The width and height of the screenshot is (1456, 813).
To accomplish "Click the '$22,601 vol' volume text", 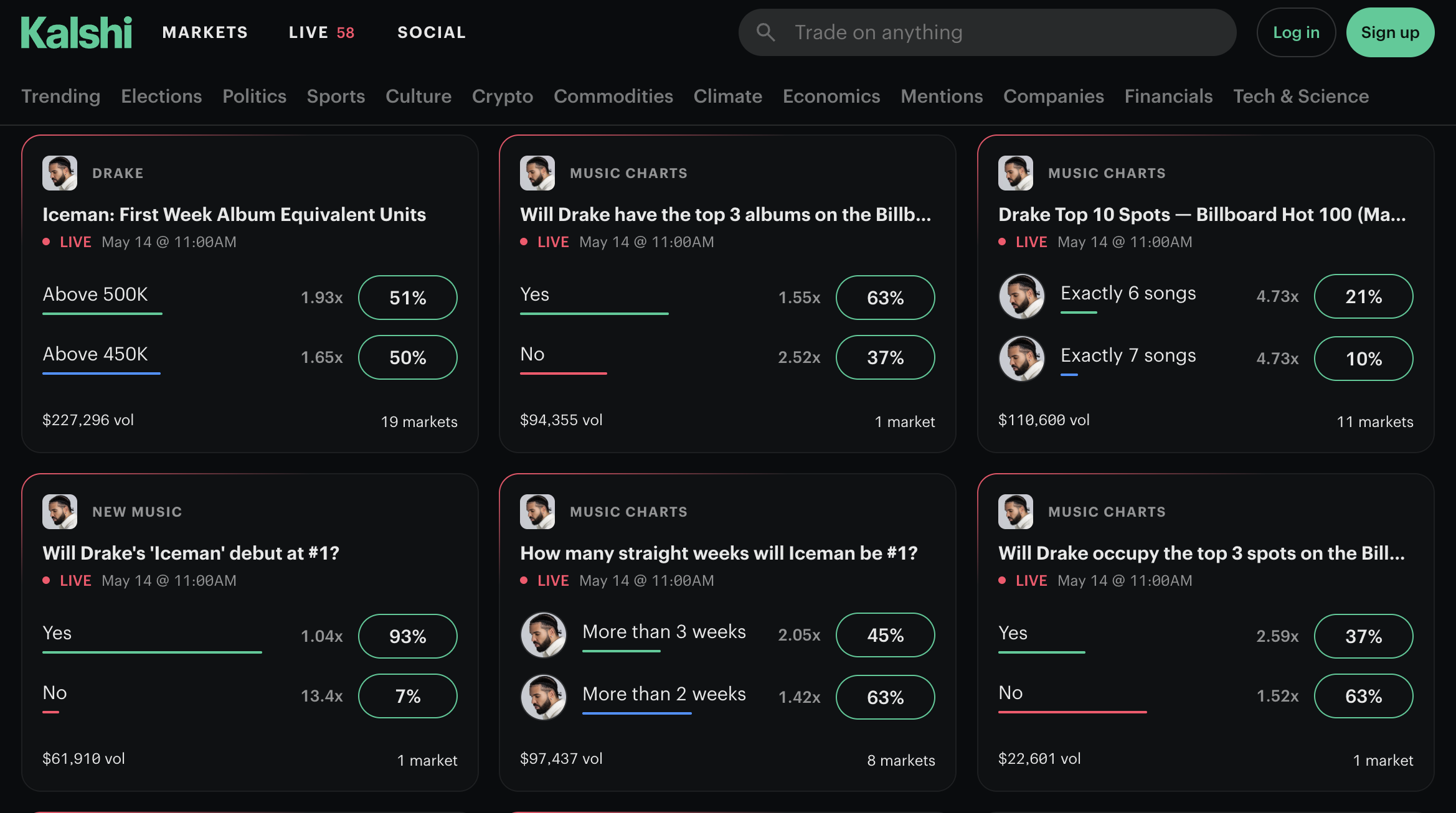I will point(1039,759).
